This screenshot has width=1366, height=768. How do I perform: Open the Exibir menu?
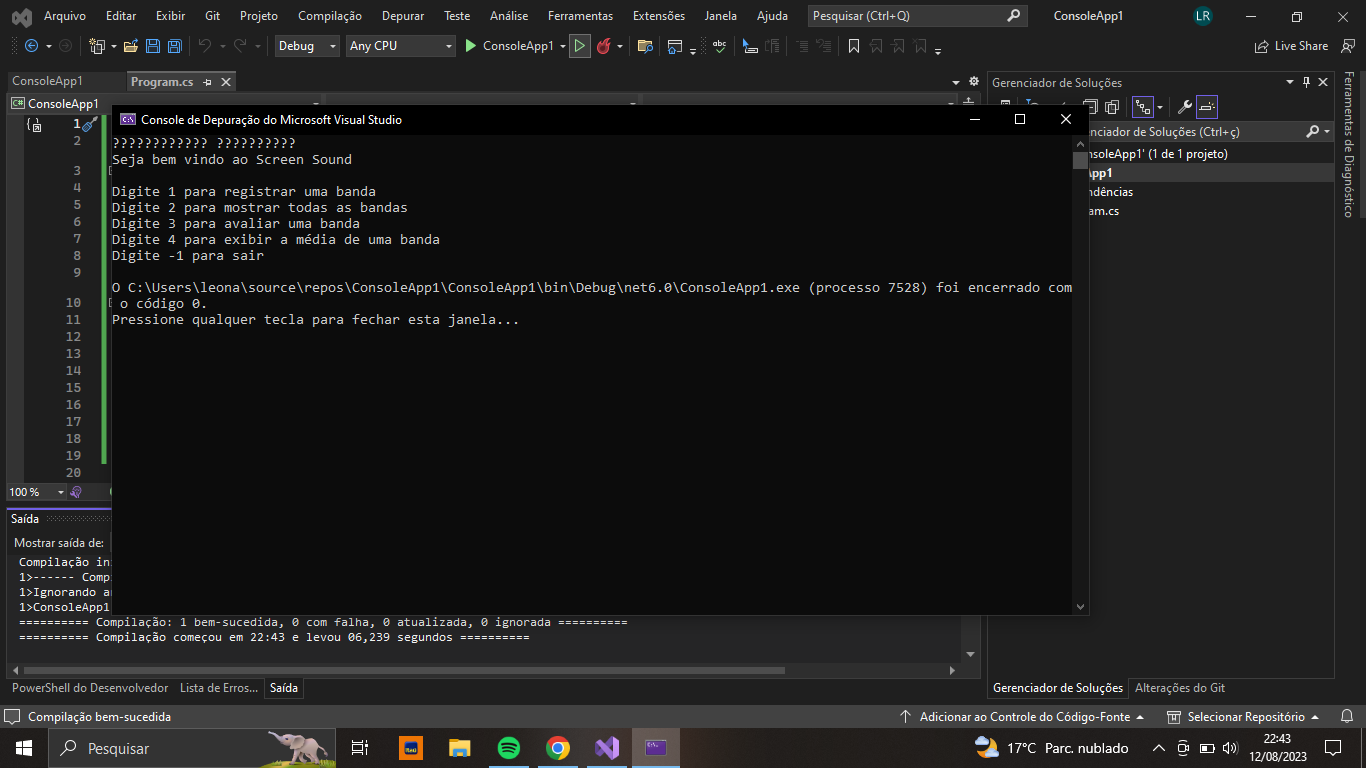tap(170, 16)
